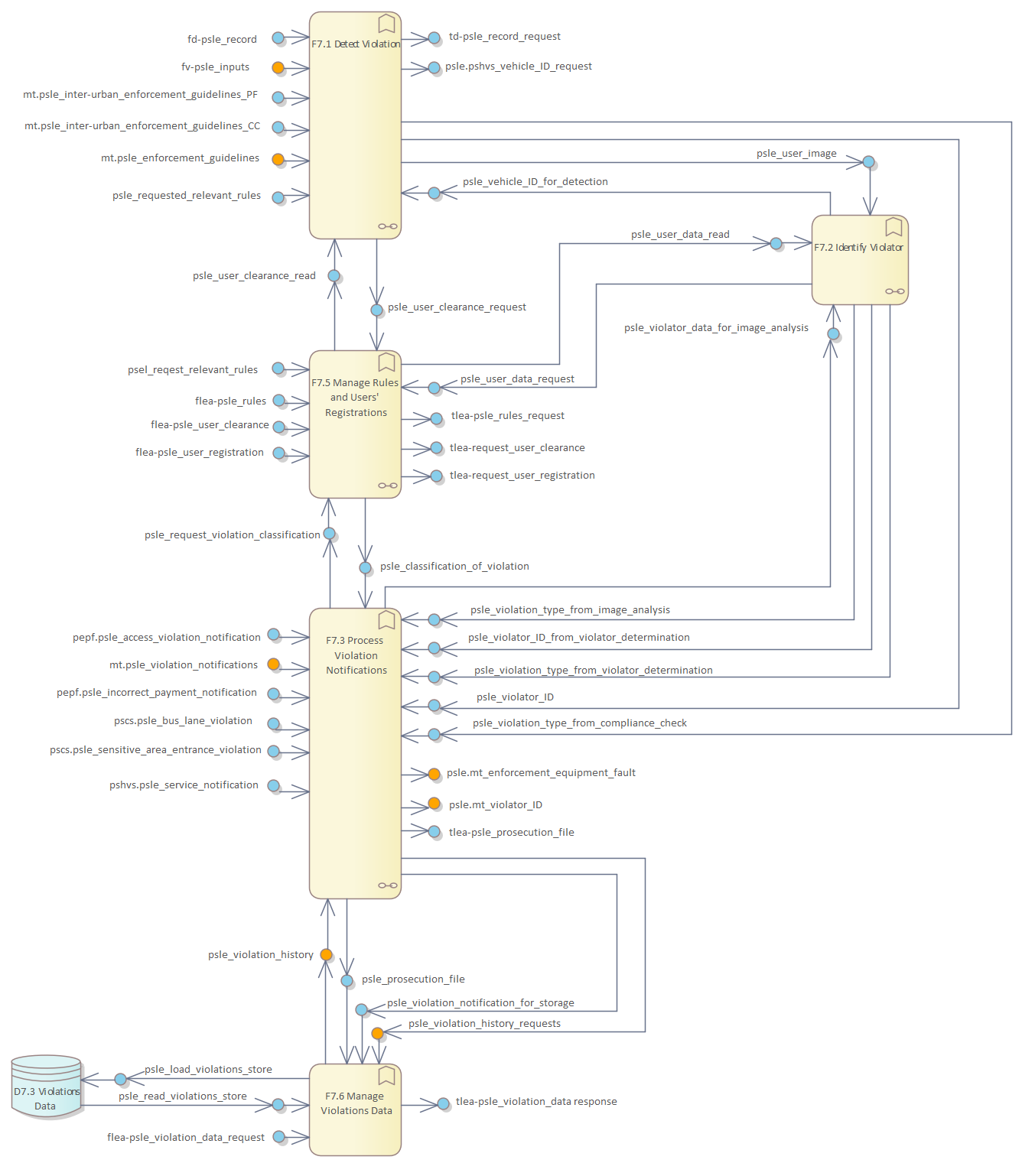Image resolution: width=1022 pixels, height=1176 pixels.
Task: Click the psle_vehicle_ID_for_detection flow label
Action: point(535,181)
